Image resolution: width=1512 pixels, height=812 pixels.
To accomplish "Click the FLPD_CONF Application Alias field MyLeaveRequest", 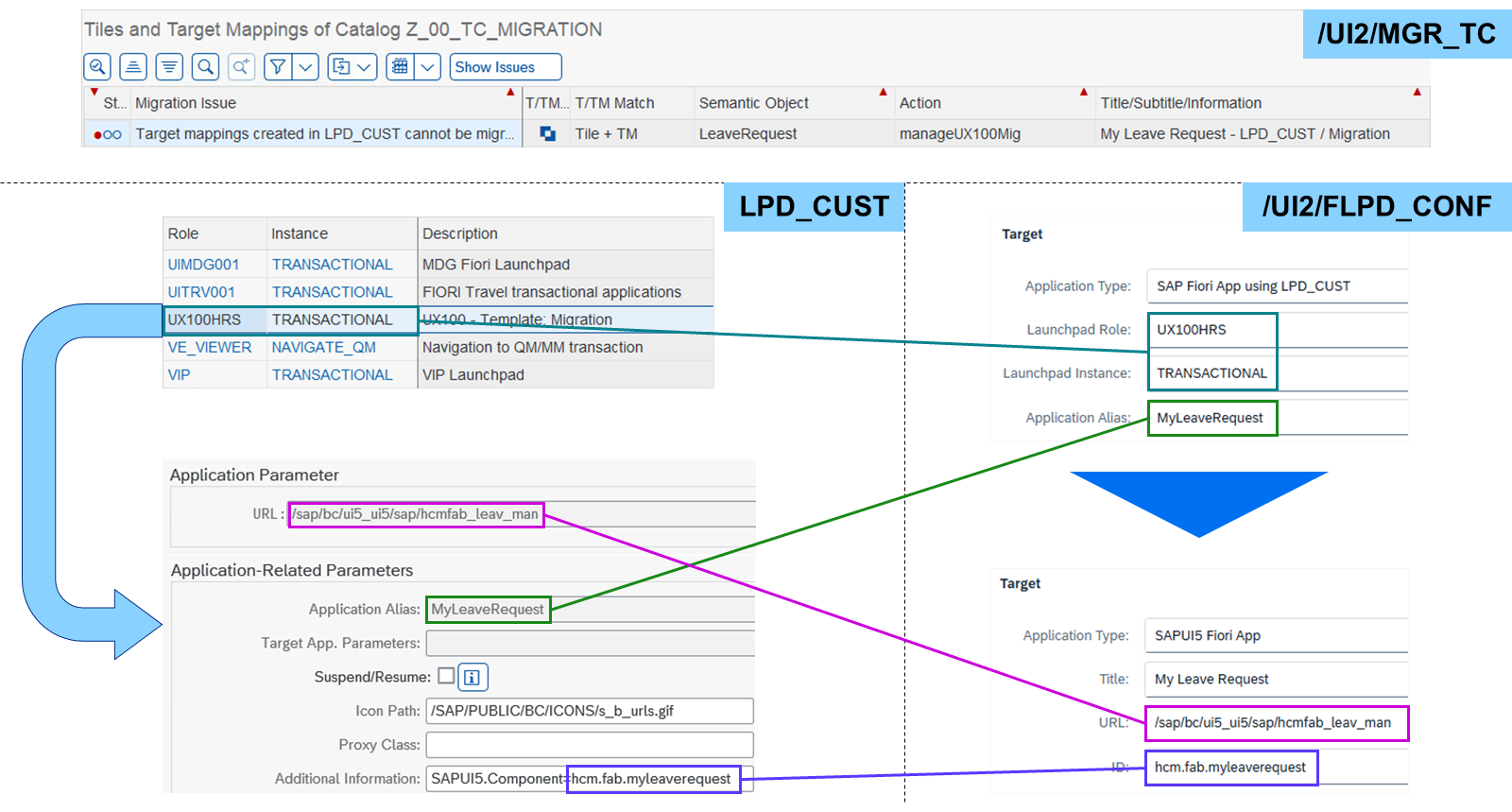I will [1278, 418].
